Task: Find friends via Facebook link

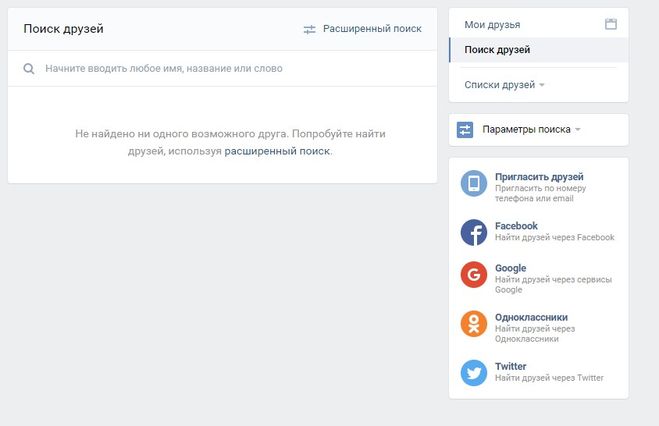Action: (x=516, y=226)
